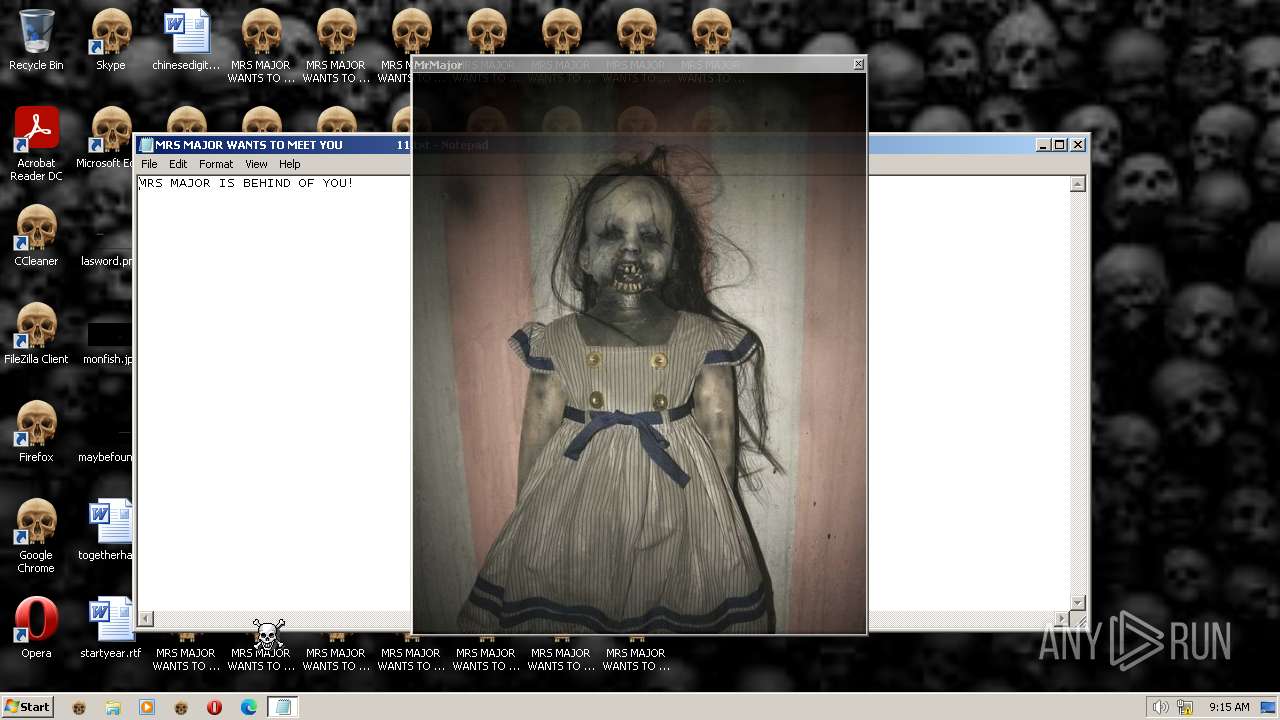Click Notepad horizontal scrollbar right arrow

pos(1061,619)
